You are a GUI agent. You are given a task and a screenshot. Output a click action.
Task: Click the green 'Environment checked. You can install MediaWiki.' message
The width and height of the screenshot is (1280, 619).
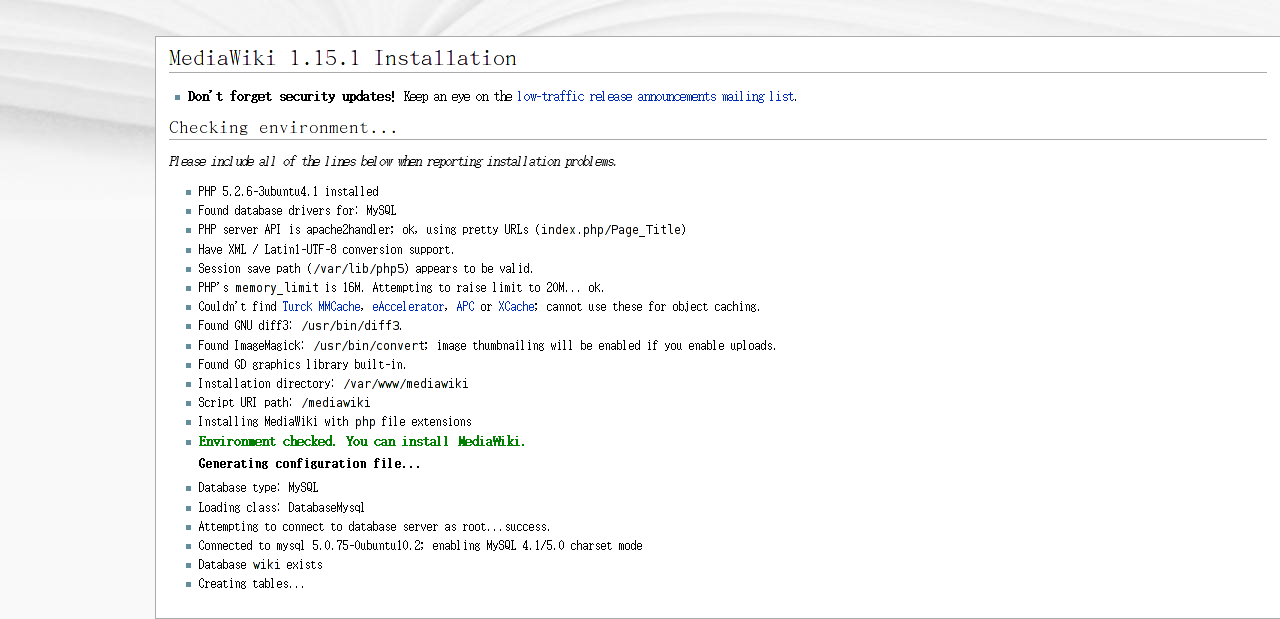(x=362, y=442)
